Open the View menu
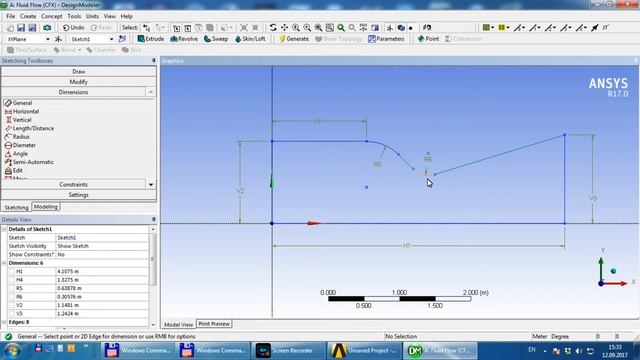The width and height of the screenshot is (640, 360). pyautogui.click(x=109, y=16)
